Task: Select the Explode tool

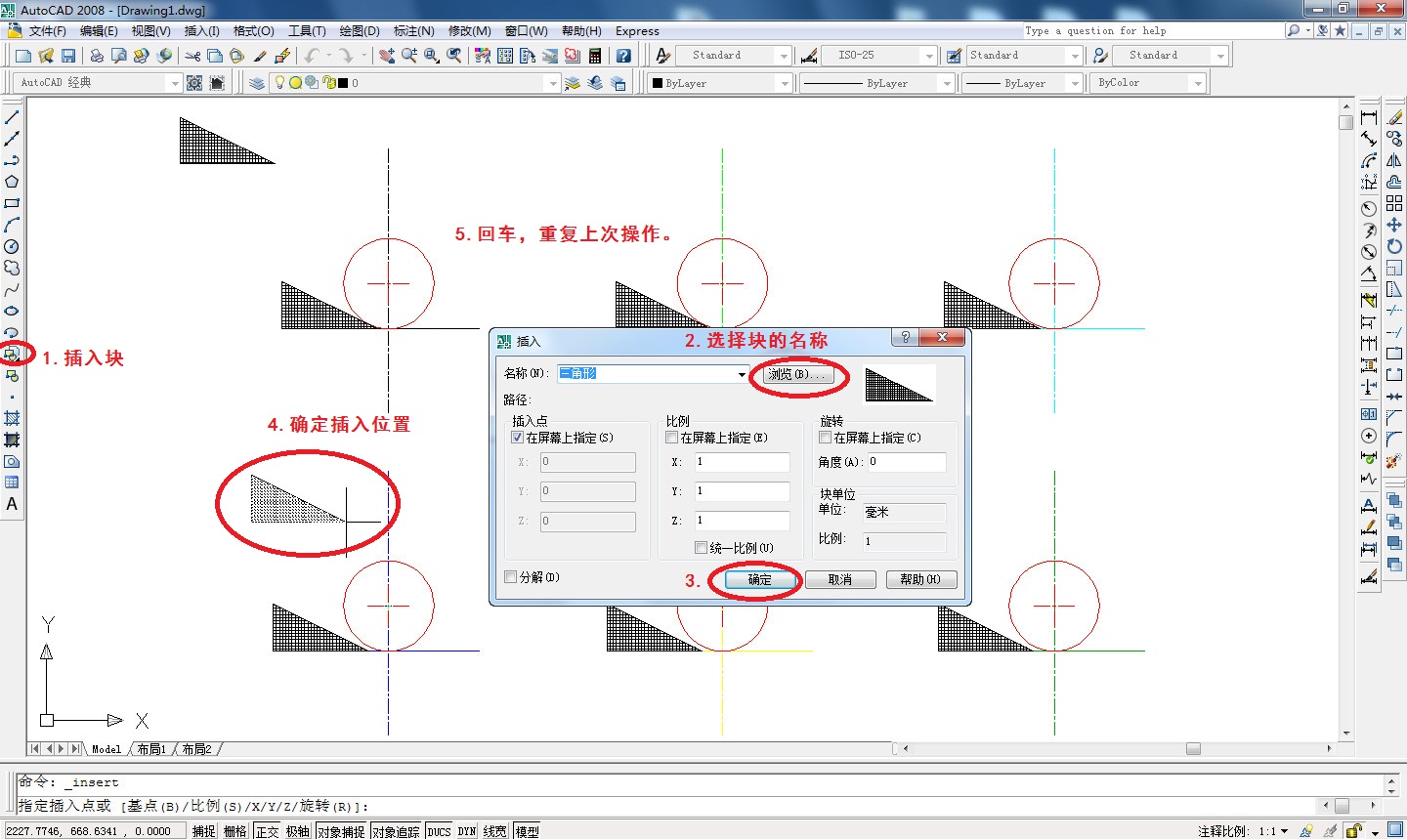Action: (x=1394, y=461)
